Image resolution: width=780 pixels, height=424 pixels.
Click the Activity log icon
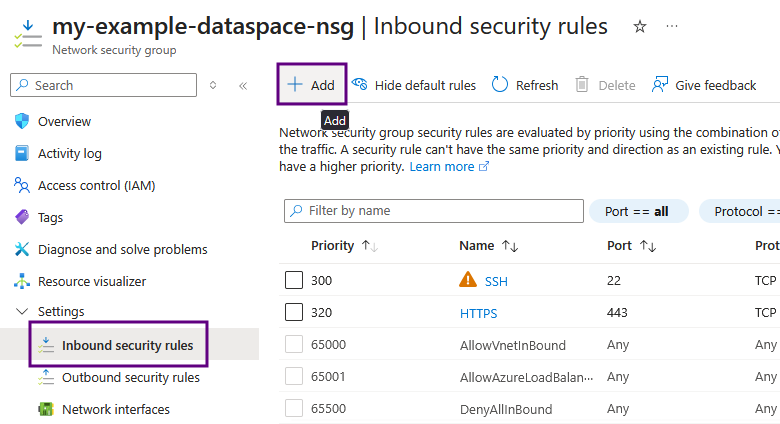click(x=22, y=153)
